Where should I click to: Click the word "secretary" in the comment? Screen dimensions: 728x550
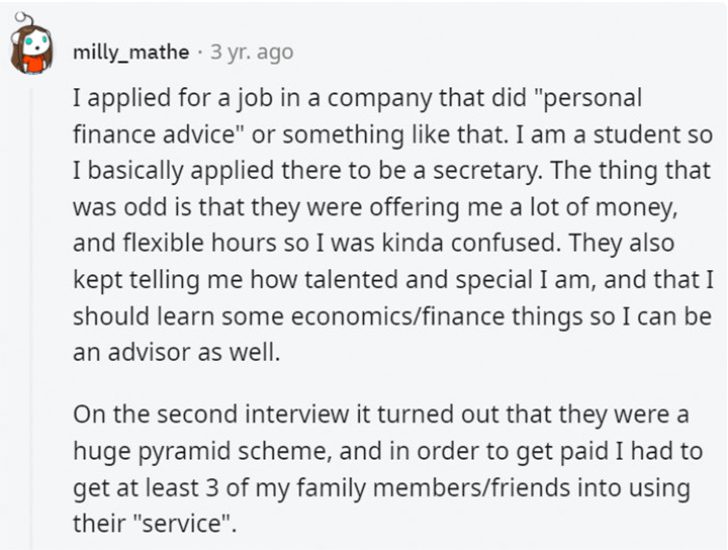486,170
